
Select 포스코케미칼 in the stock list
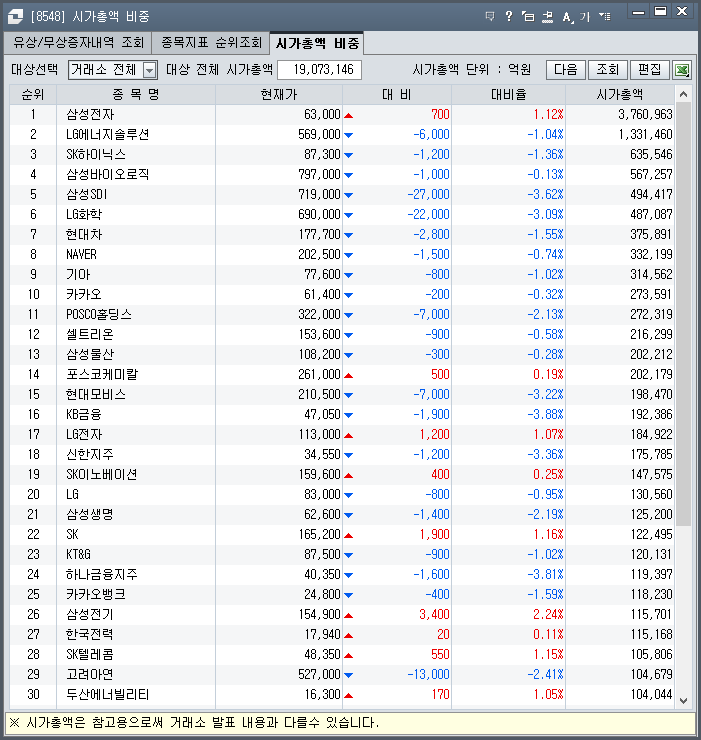point(102,375)
